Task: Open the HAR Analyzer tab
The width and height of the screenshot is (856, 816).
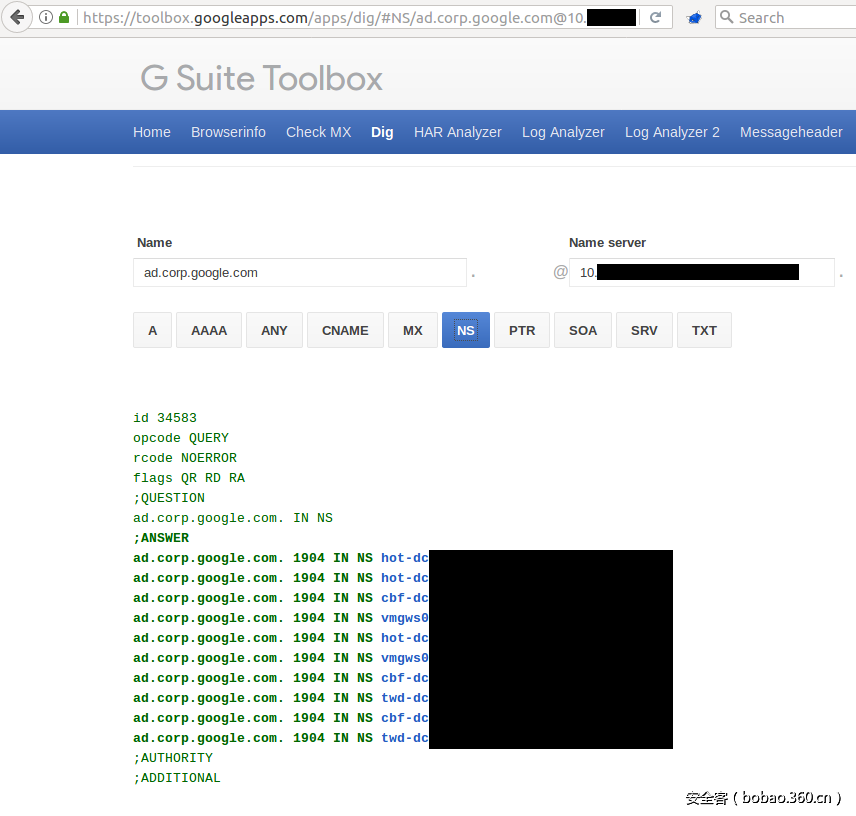Action: coord(458,132)
